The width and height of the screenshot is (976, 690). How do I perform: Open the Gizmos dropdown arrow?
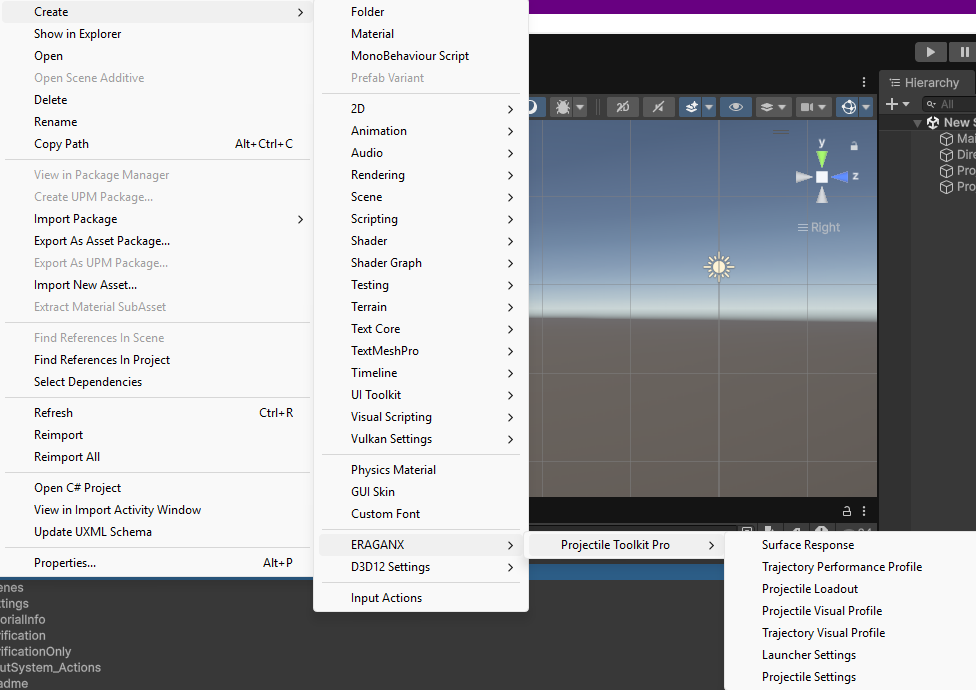(866, 108)
